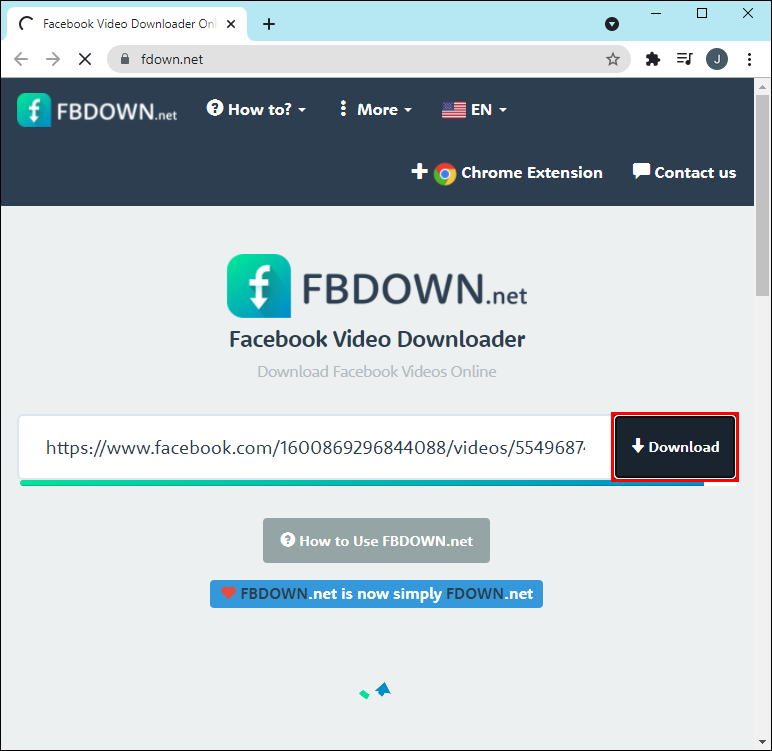772x751 pixels.
Task: Open the Chrome Extension link
Action: click(507, 173)
